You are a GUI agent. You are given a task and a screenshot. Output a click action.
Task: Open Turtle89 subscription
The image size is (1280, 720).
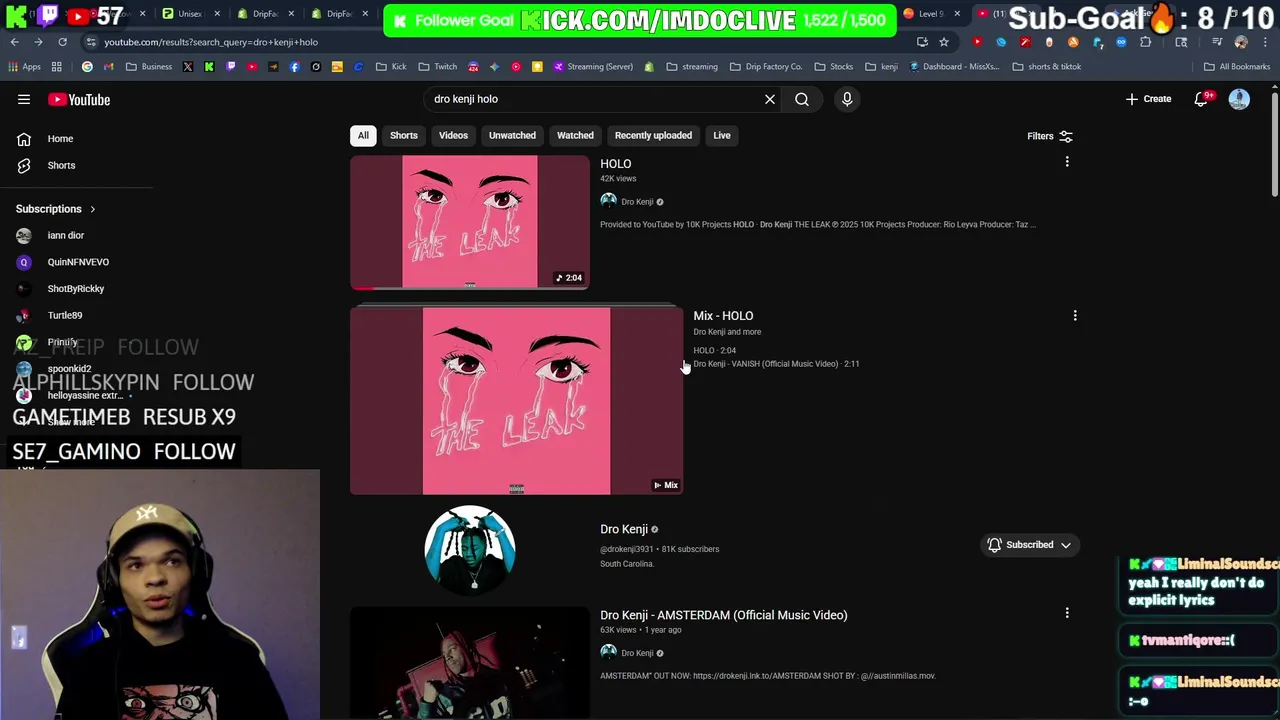pyautogui.click(x=65, y=315)
